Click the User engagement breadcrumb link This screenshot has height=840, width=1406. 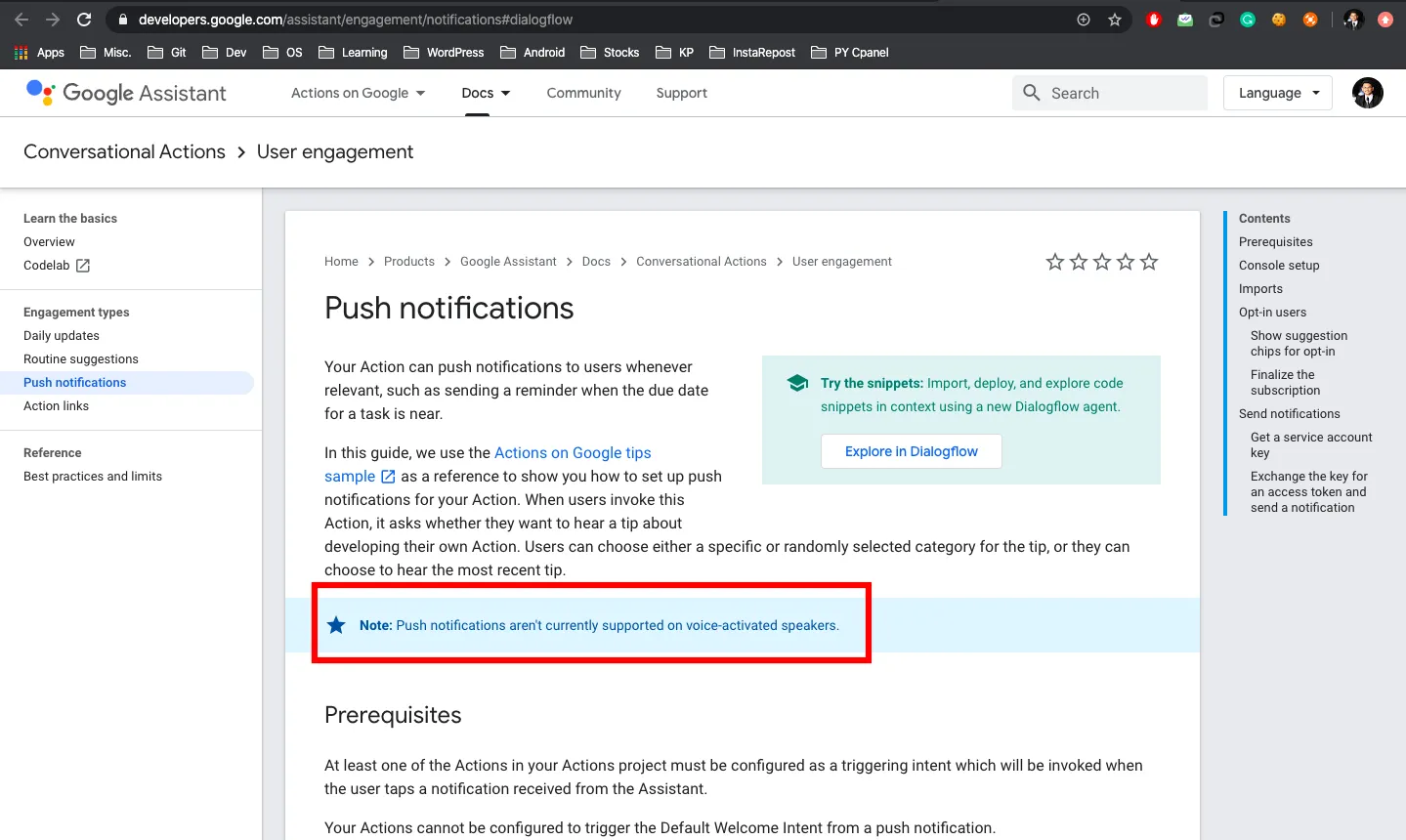pyautogui.click(x=842, y=262)
